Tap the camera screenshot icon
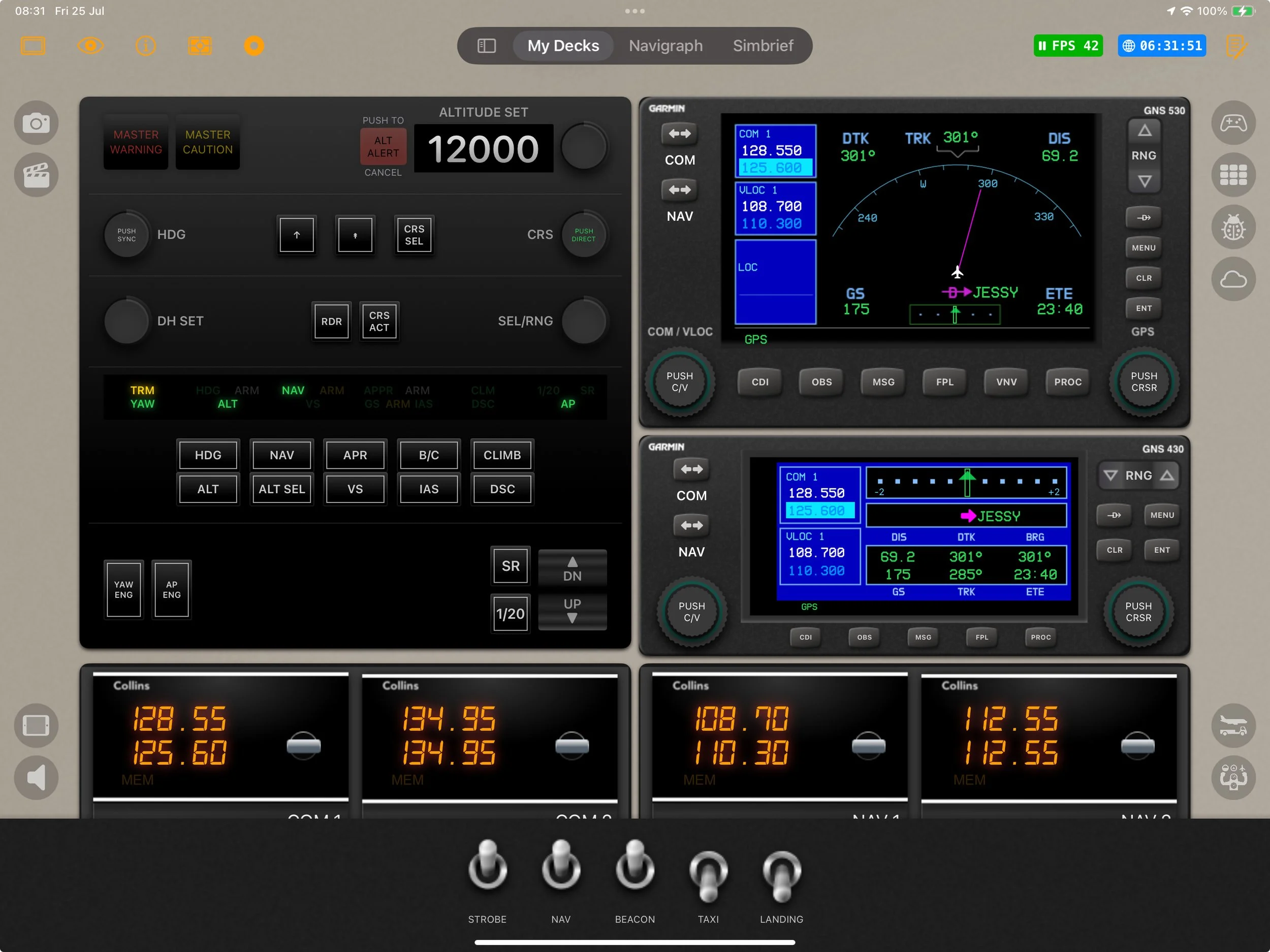The image size is (1270, 952). (x=36, y=123)
